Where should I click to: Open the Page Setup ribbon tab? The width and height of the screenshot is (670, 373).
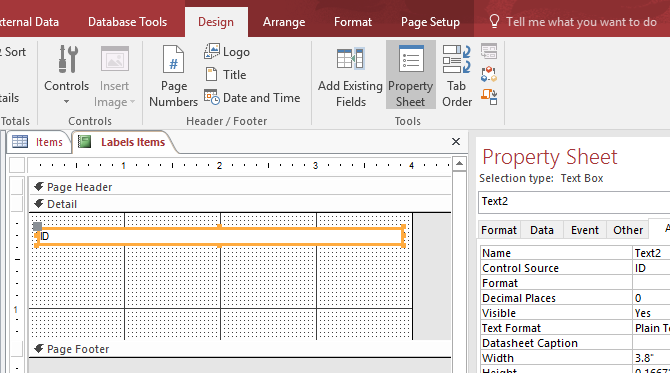[x=430, y=22]
